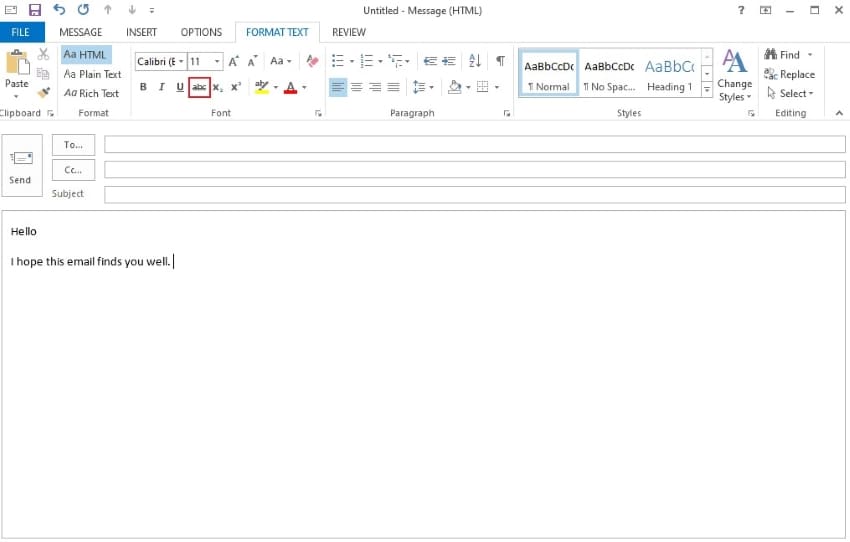Open the font name dropdown
Viewport: 850px width, 542px height.
(181, 61)
